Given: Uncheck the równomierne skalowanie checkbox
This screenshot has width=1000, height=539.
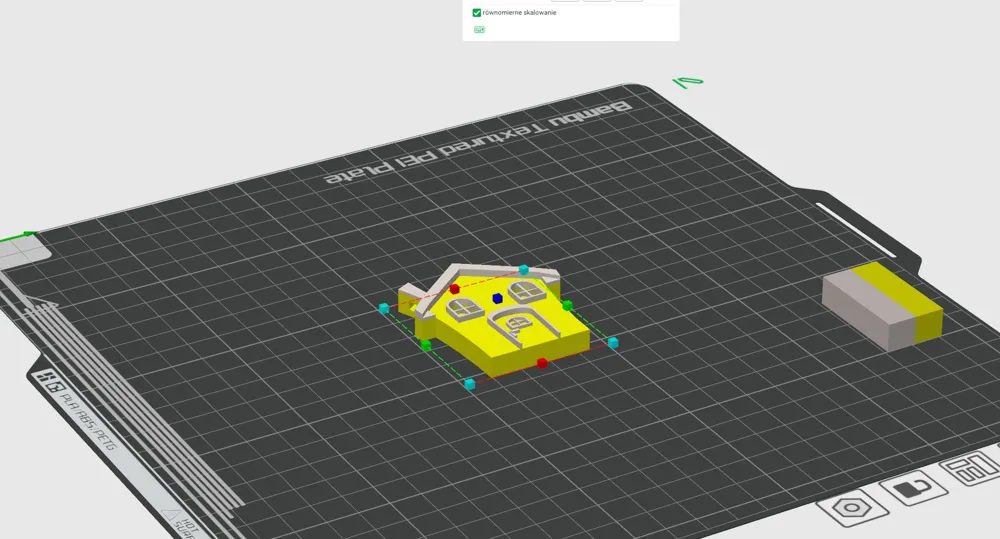Looking at the screenshot, I should (x=476, y=13).
